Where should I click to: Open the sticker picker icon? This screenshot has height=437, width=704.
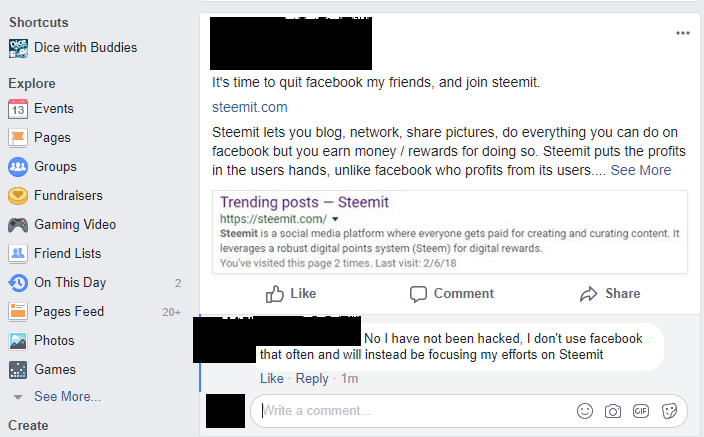point(669,411)
